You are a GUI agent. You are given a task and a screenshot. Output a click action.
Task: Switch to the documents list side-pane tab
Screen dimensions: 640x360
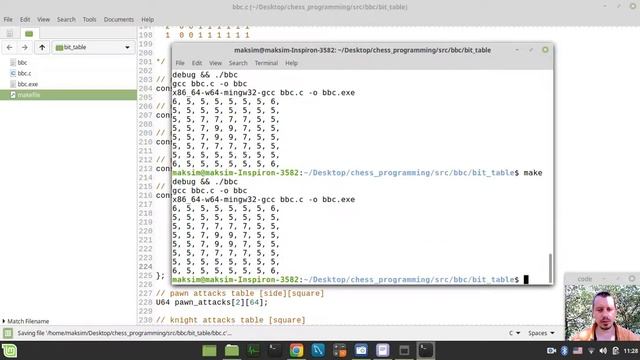(x=10, y=33)
